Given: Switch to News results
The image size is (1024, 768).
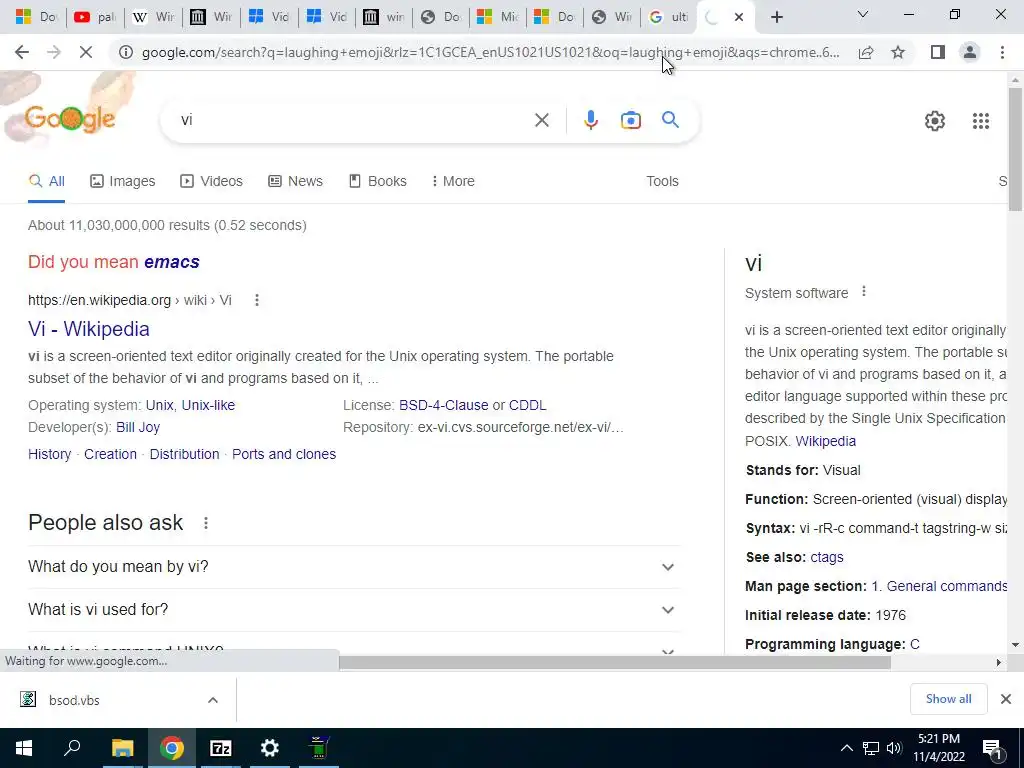Looking at the screenshot, I should coord(295,182).
